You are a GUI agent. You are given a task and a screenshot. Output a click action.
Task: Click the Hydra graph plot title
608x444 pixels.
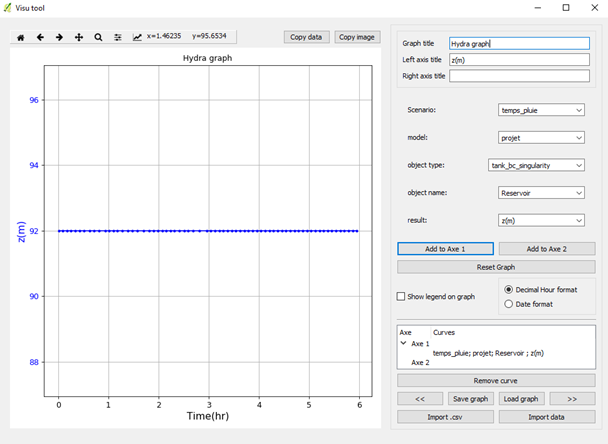(x=207, y=58)
